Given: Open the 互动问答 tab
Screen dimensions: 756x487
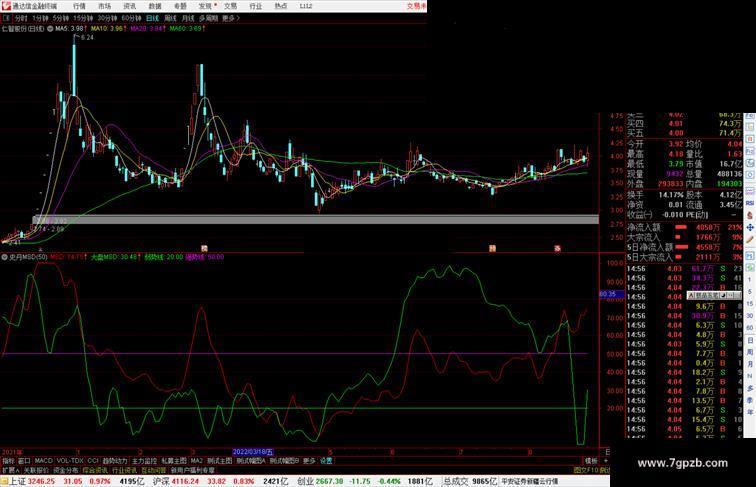Looking at the screenshot, I should (x=154, y=470).
